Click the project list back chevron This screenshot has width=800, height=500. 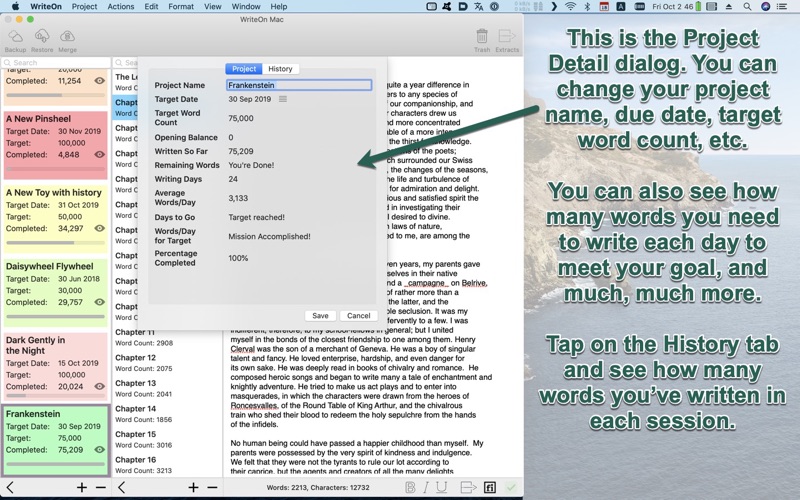pos(10,487)
